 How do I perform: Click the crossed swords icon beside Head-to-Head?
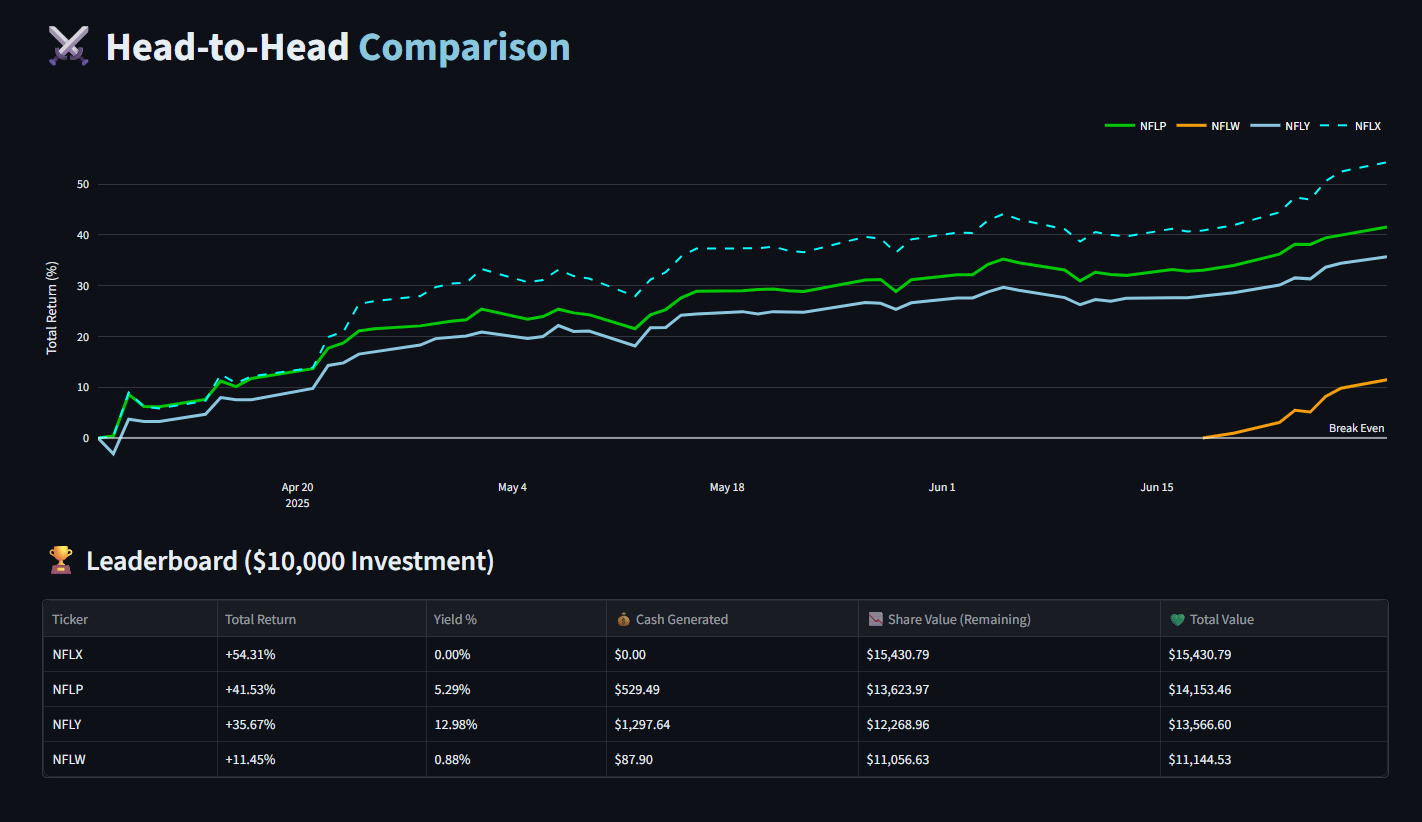pyautogui.click(x=68, y=47)
